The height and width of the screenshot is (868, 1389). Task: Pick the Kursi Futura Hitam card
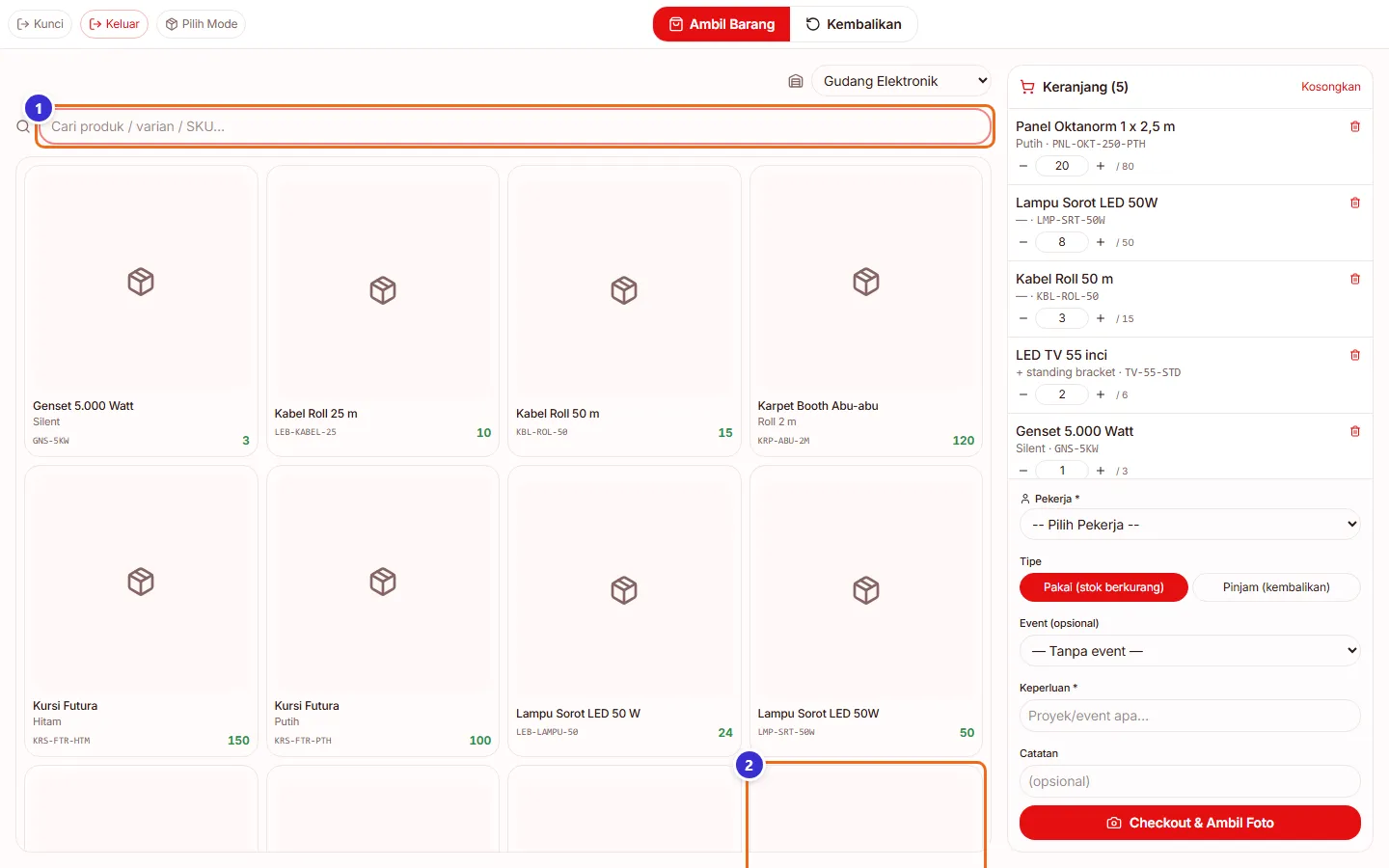click(141, 610)
